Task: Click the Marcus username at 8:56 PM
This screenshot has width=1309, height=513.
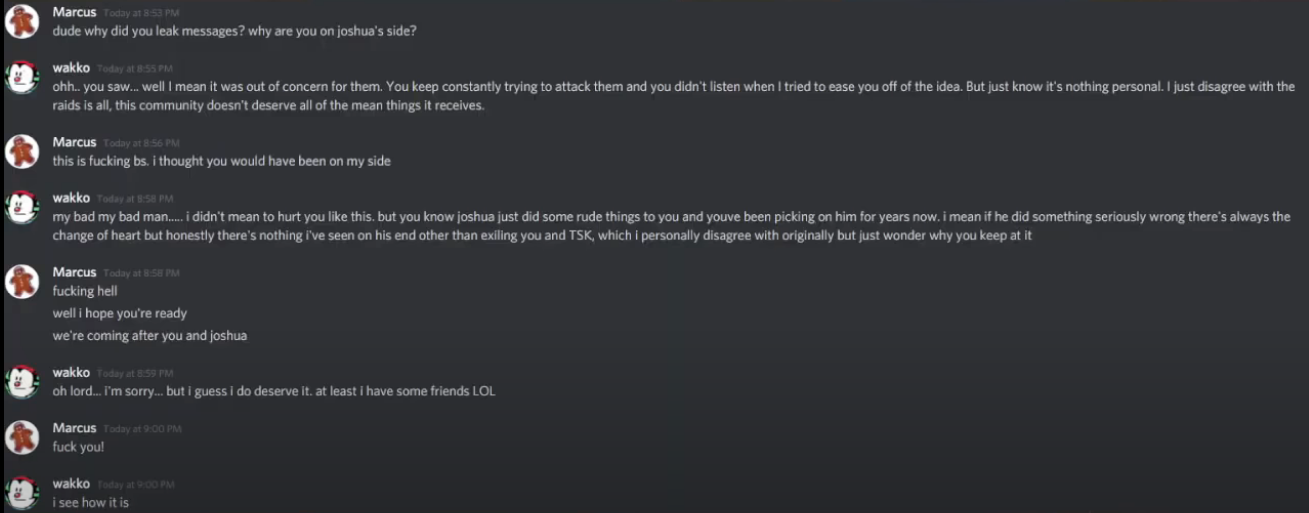Action: pyautogui.click(x=74, y=142)
